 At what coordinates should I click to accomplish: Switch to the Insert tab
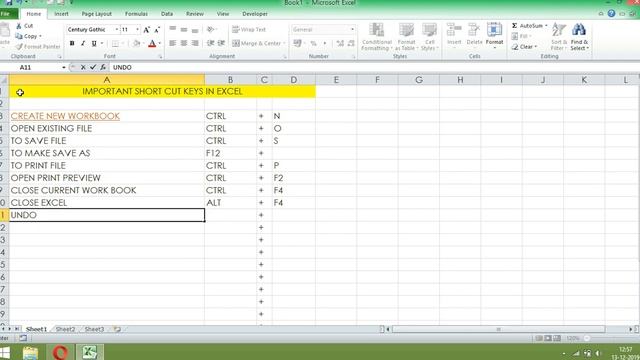61,14
